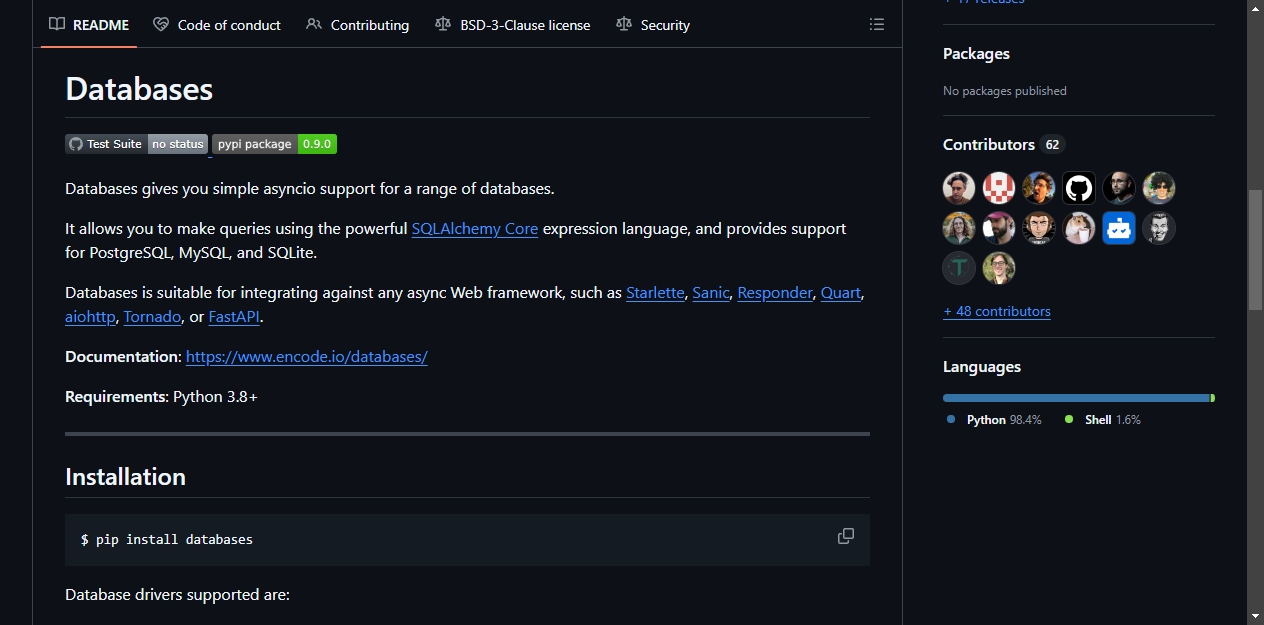Open the blue robot bot contributor avatar
This screenshot has width=1264, height=625.
click(1119, 228)
